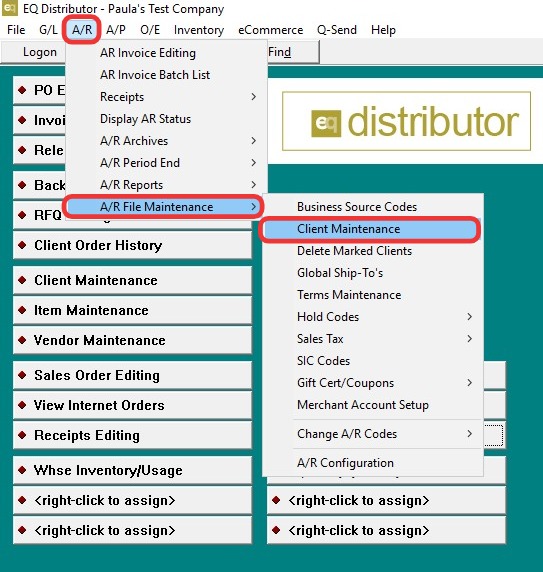The image size is (543, 572).
Task: Open the File menu
Action: 16,30
